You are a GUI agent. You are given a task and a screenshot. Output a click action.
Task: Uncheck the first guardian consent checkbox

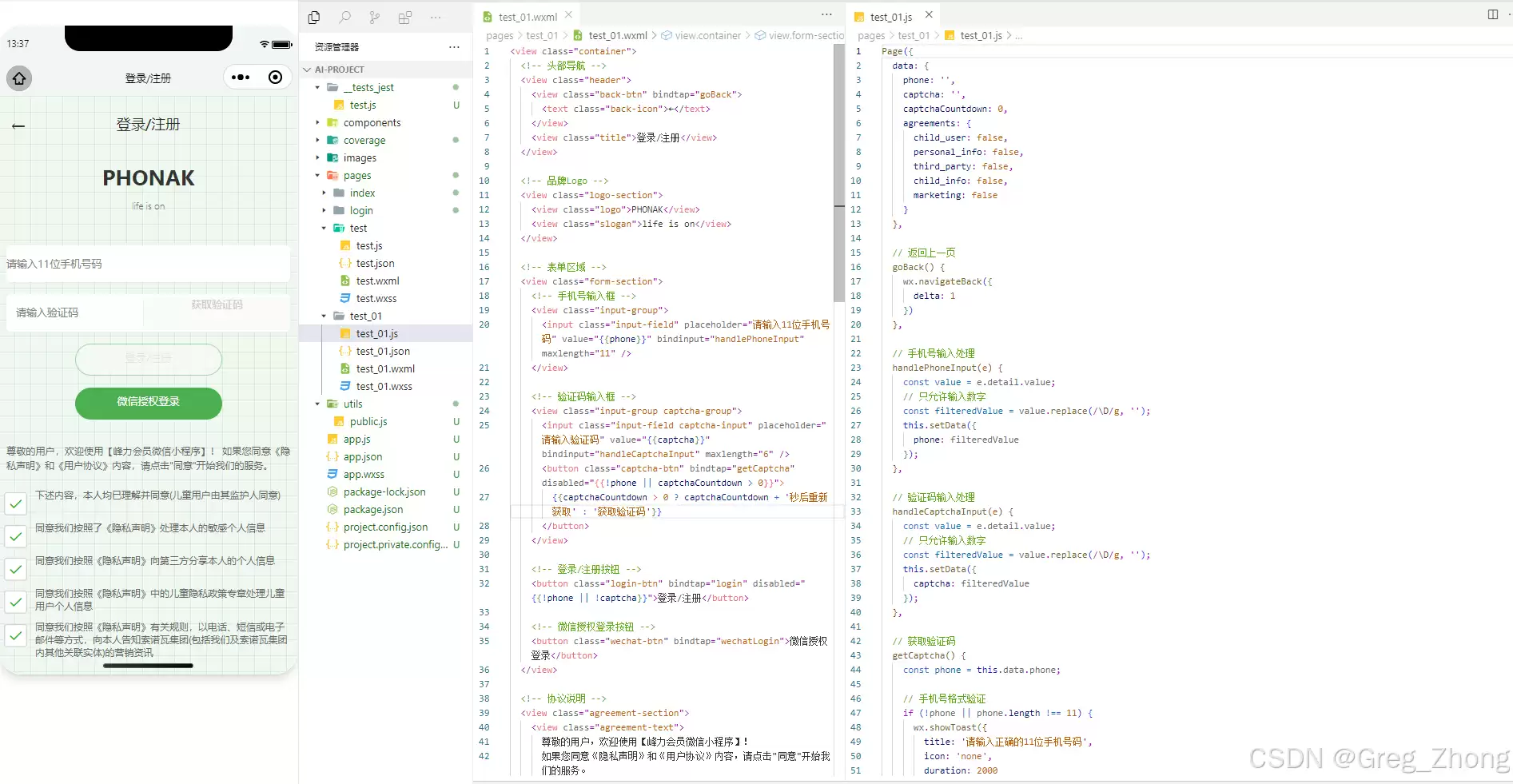[x=16, y=503]
